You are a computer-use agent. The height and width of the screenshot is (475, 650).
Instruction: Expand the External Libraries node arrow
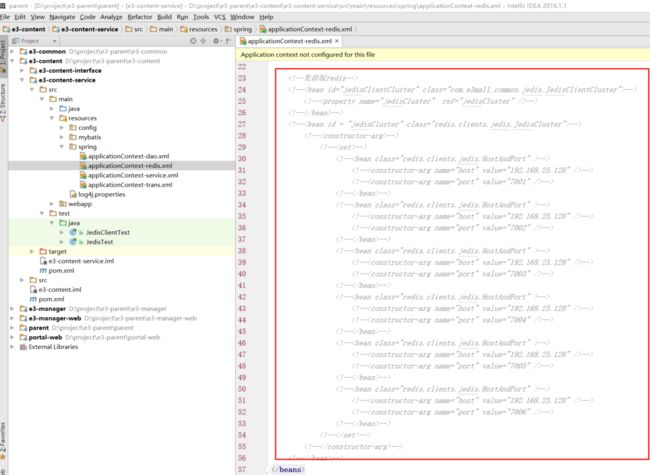pos(12,347)
